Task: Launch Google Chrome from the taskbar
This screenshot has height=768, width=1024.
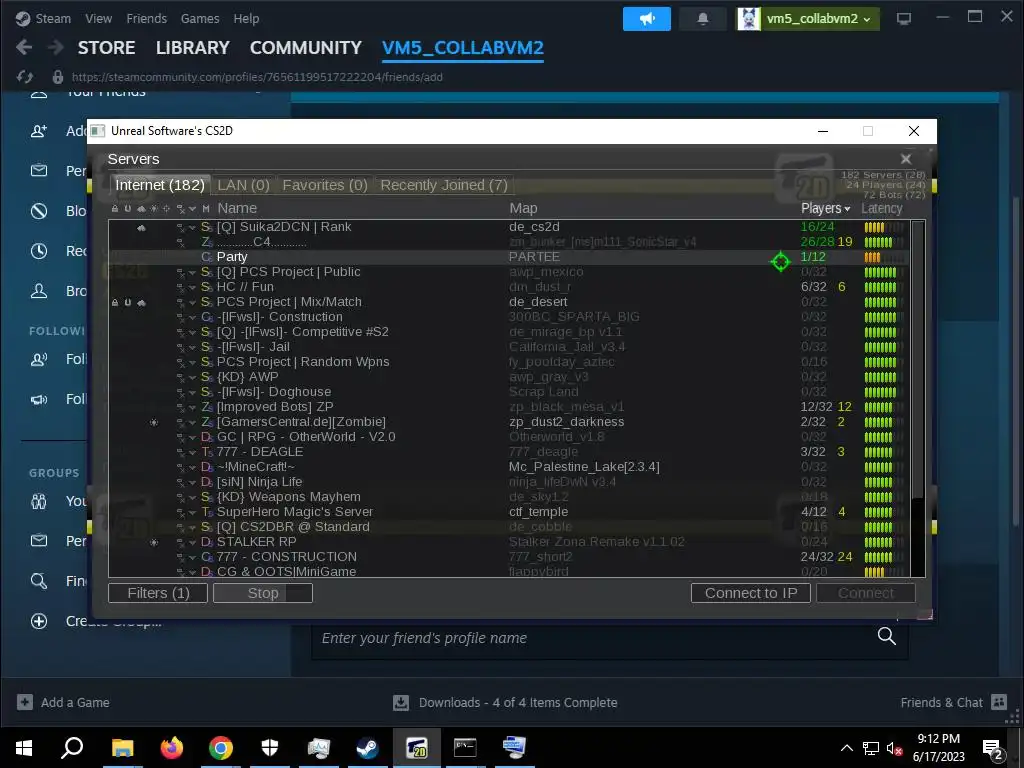Action: (221, 747)
